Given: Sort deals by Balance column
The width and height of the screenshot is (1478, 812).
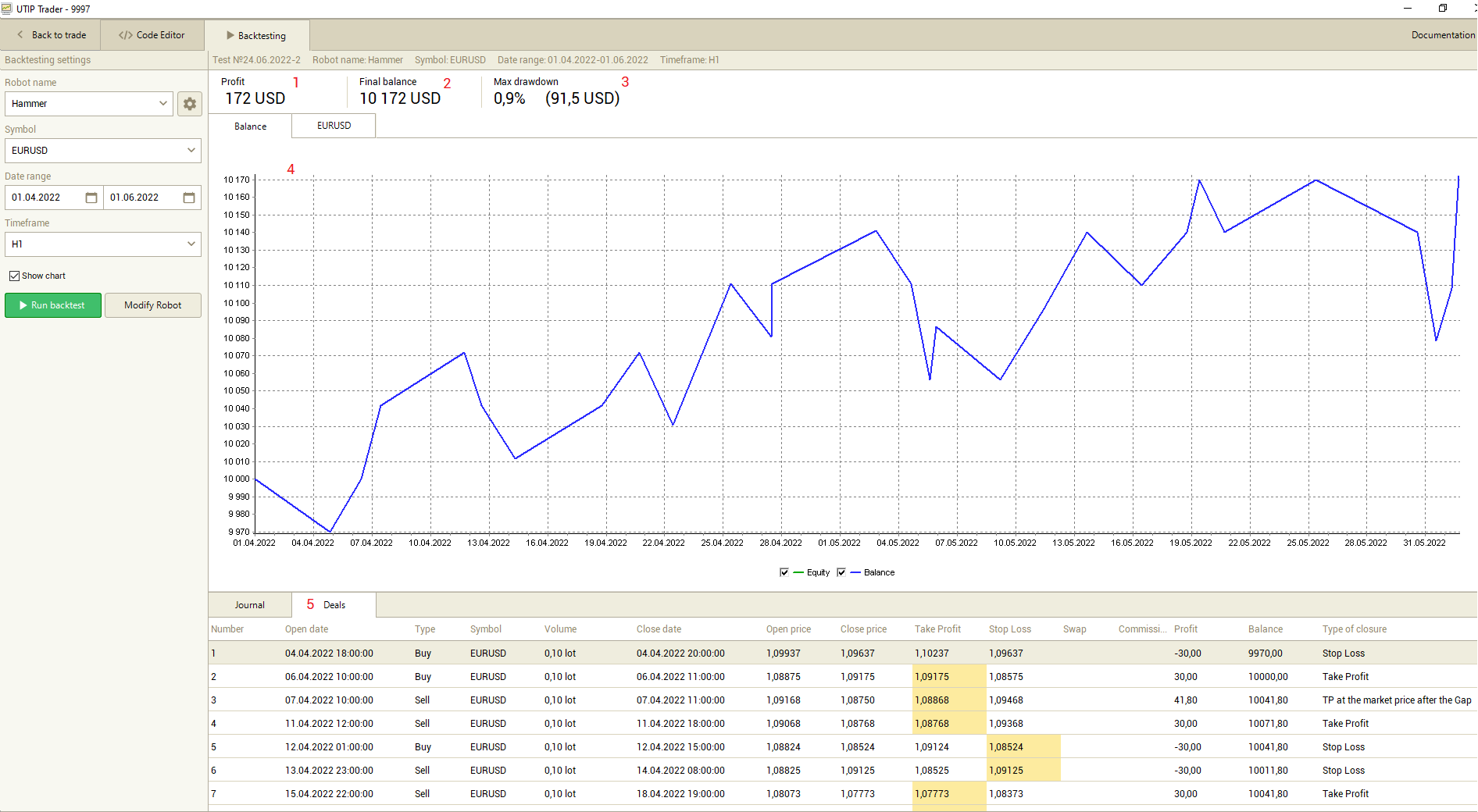Looking at the screenshot, I should (x=1265, y=629).
